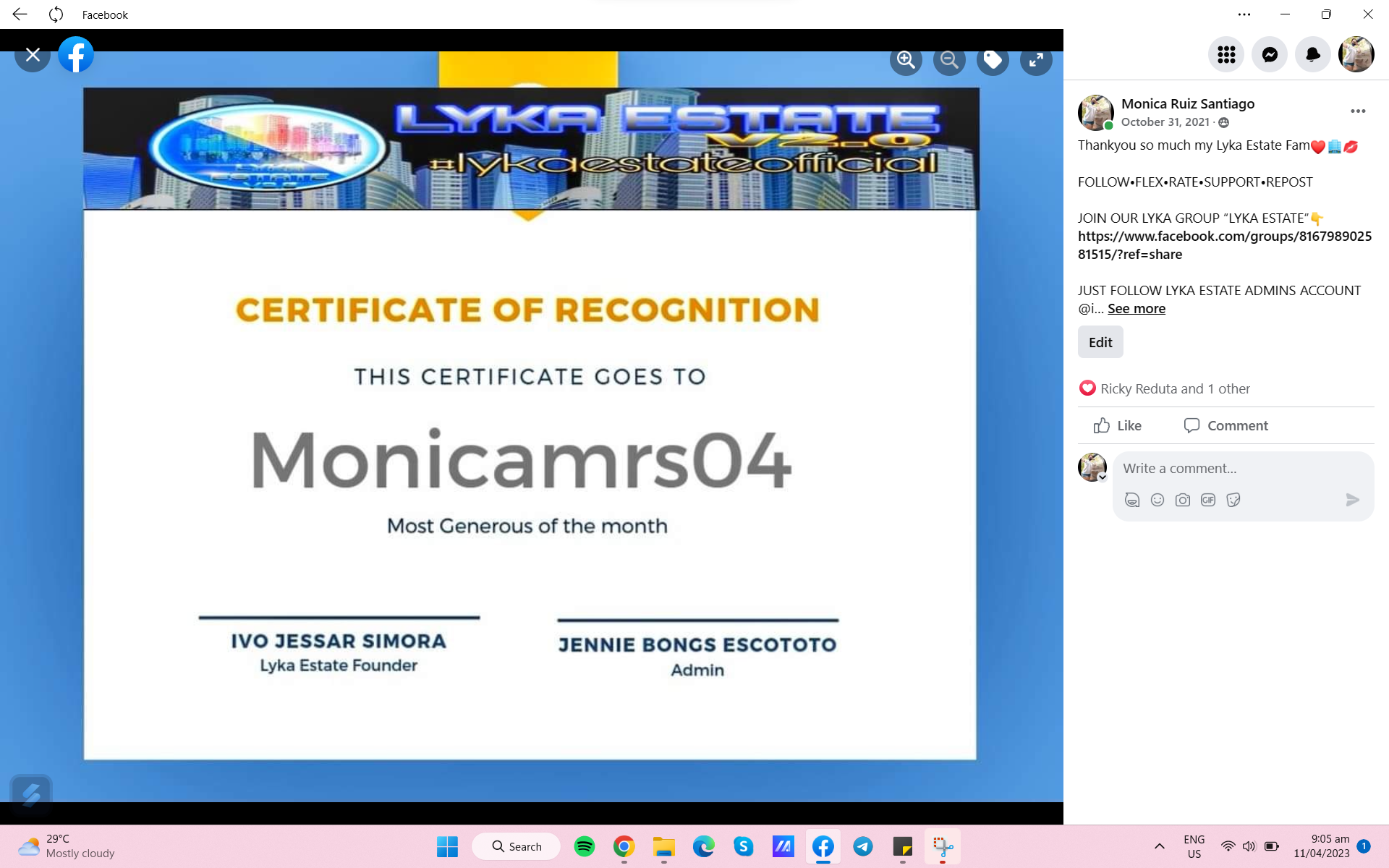
Task: Open Telegram from the taskbar
Action: (863, 846)
